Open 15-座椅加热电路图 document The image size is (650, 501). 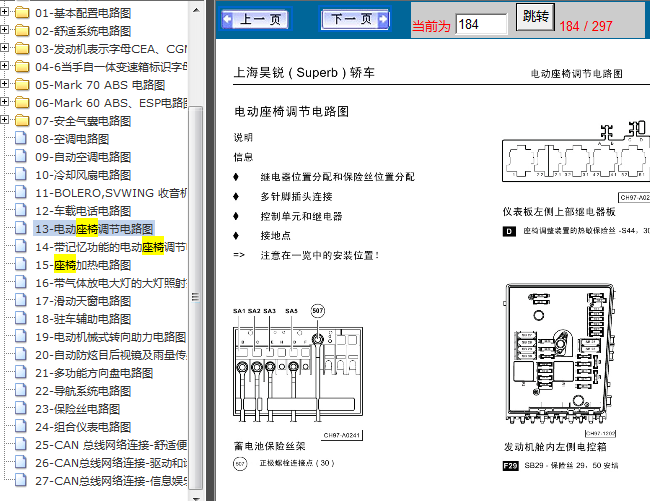tap(83, 265)
